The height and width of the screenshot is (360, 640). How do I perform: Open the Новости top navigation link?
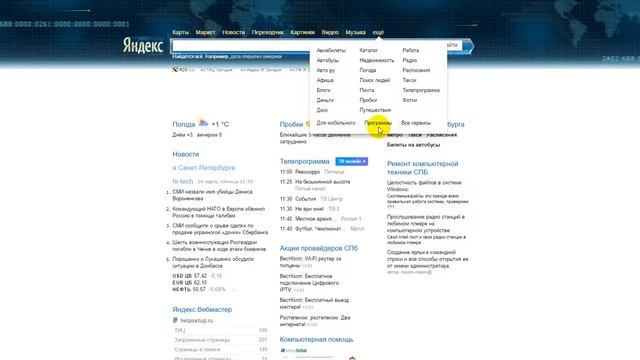(x=233, y=32)
